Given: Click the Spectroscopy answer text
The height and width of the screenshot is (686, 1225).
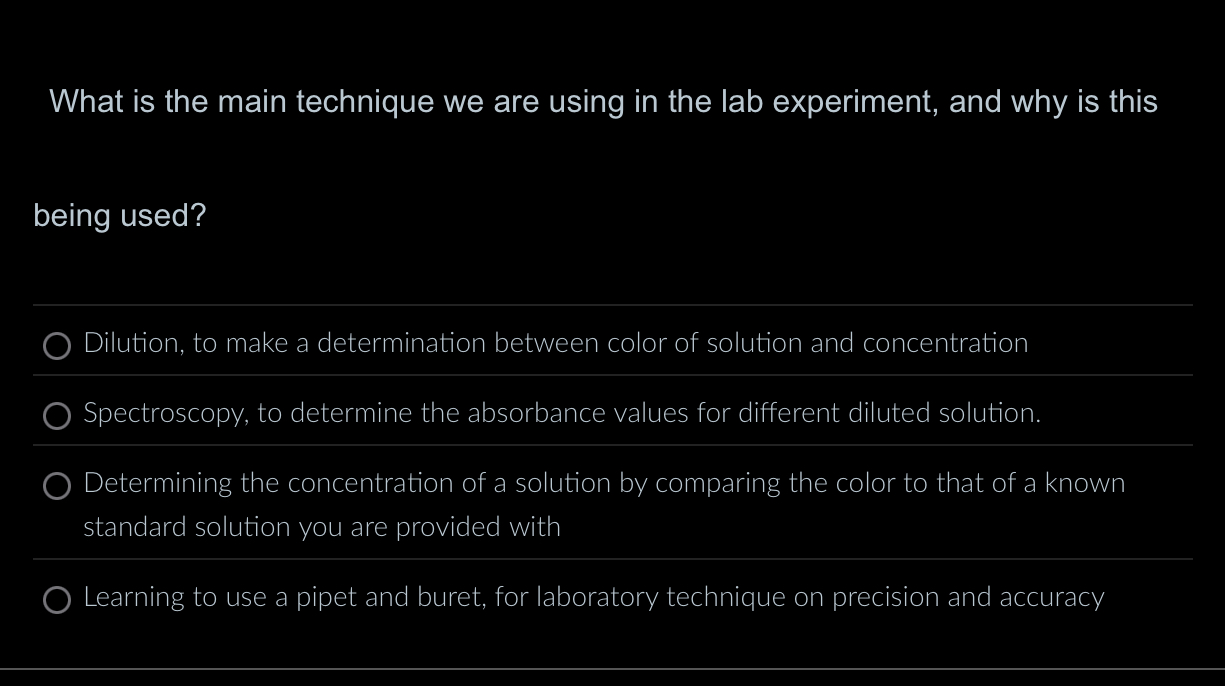Looking at the screenshot, I should coord(561,412).
